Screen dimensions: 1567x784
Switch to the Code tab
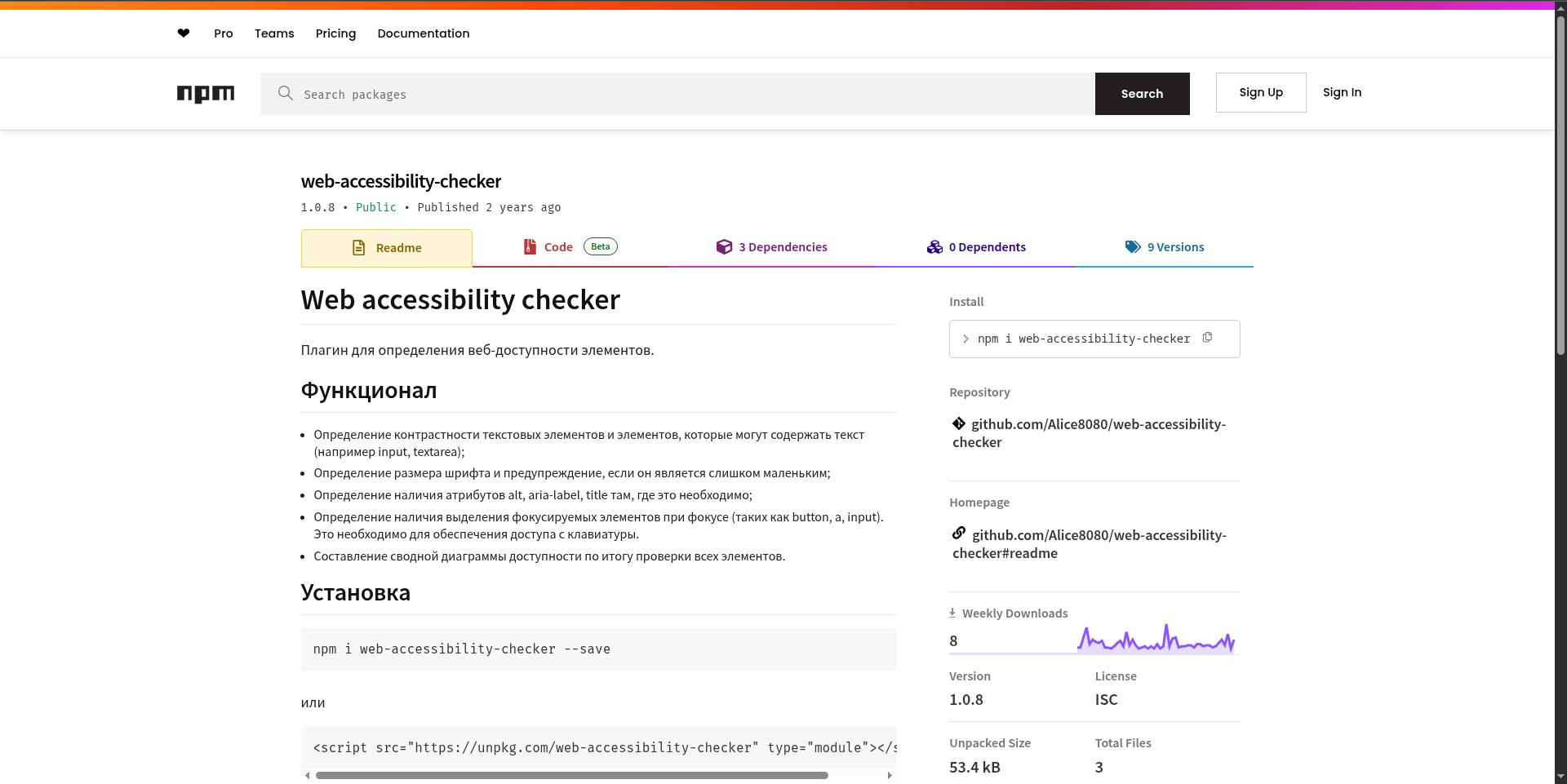pos(570,247)
